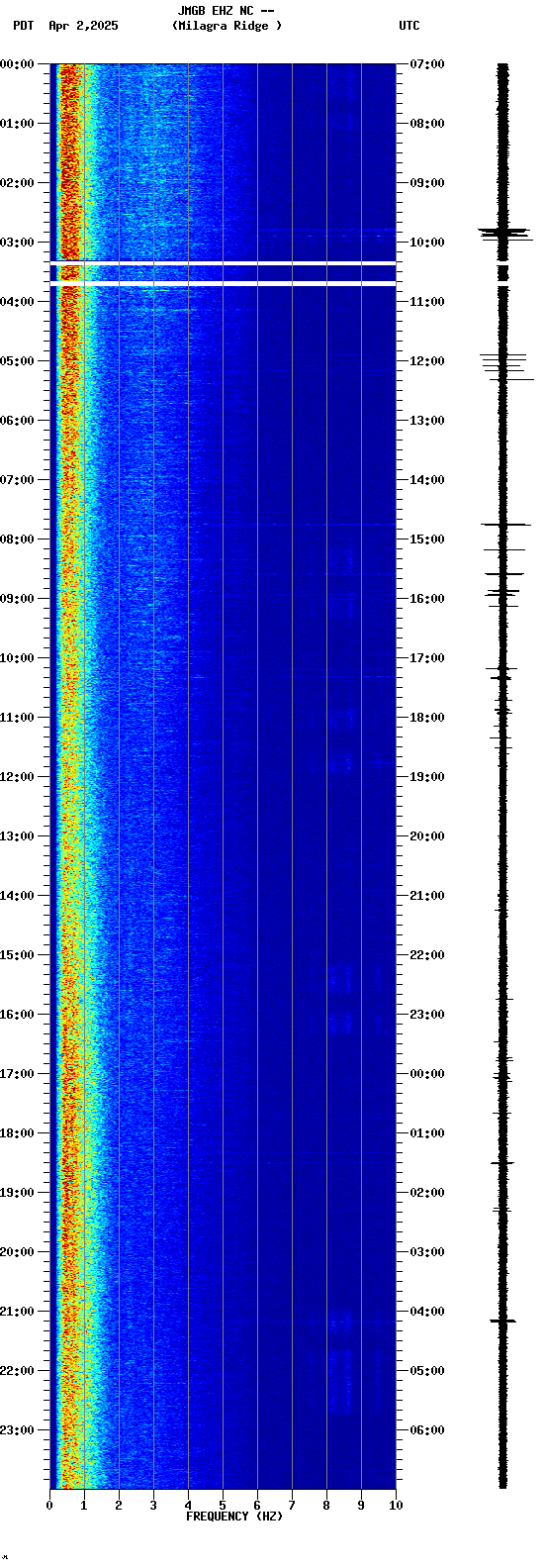
Task: Click the FREQUENCY (HZ) axis label
Action: [x=234, y=1517]
